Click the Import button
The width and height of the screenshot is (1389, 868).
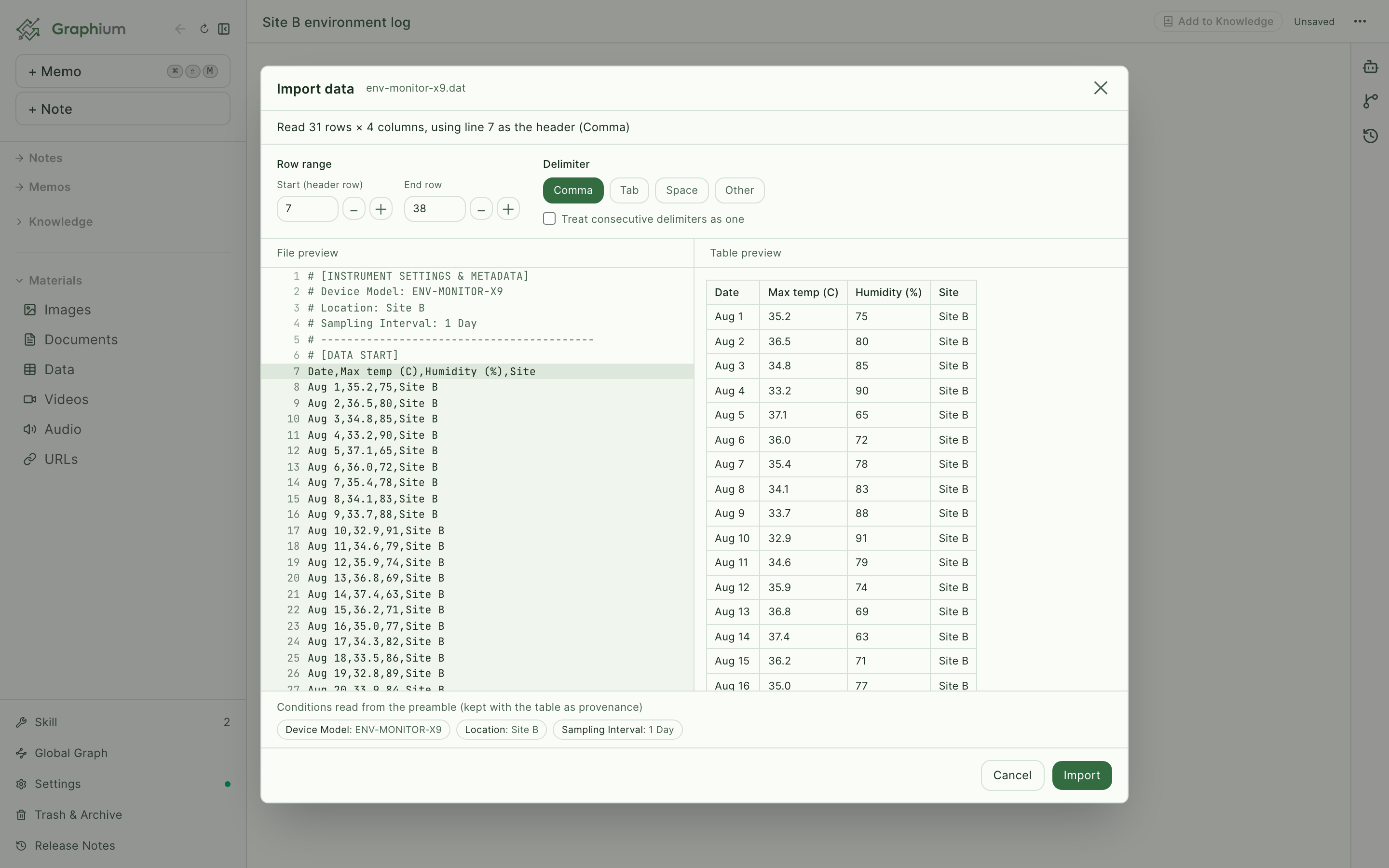pyautogui.click(x=1081, y=775)
